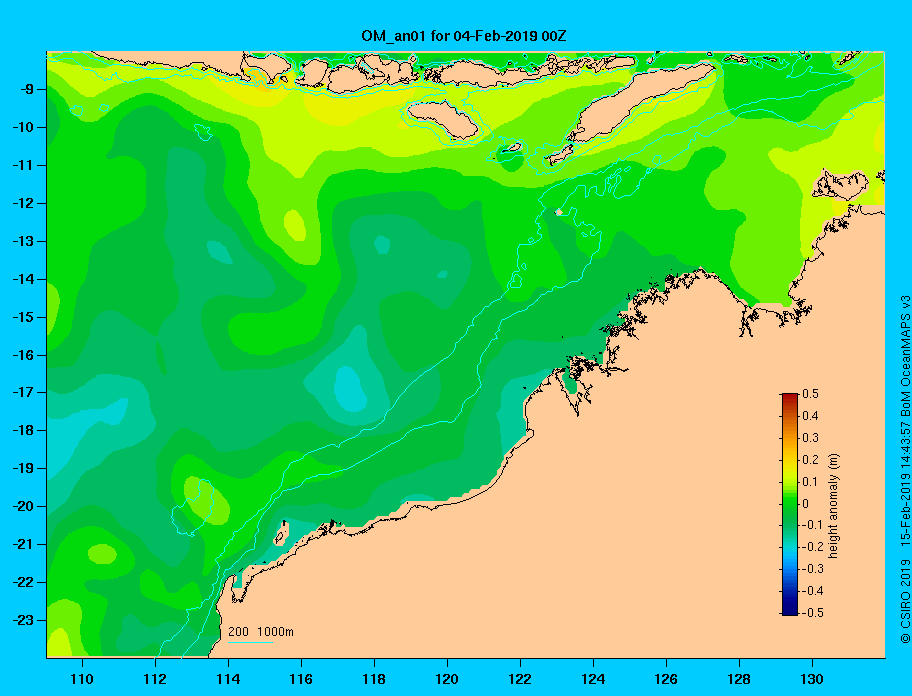Click the "200 1000m" depth contour legend text
Image resolution: width=912 pixels, height=696 pixels.
261,632
